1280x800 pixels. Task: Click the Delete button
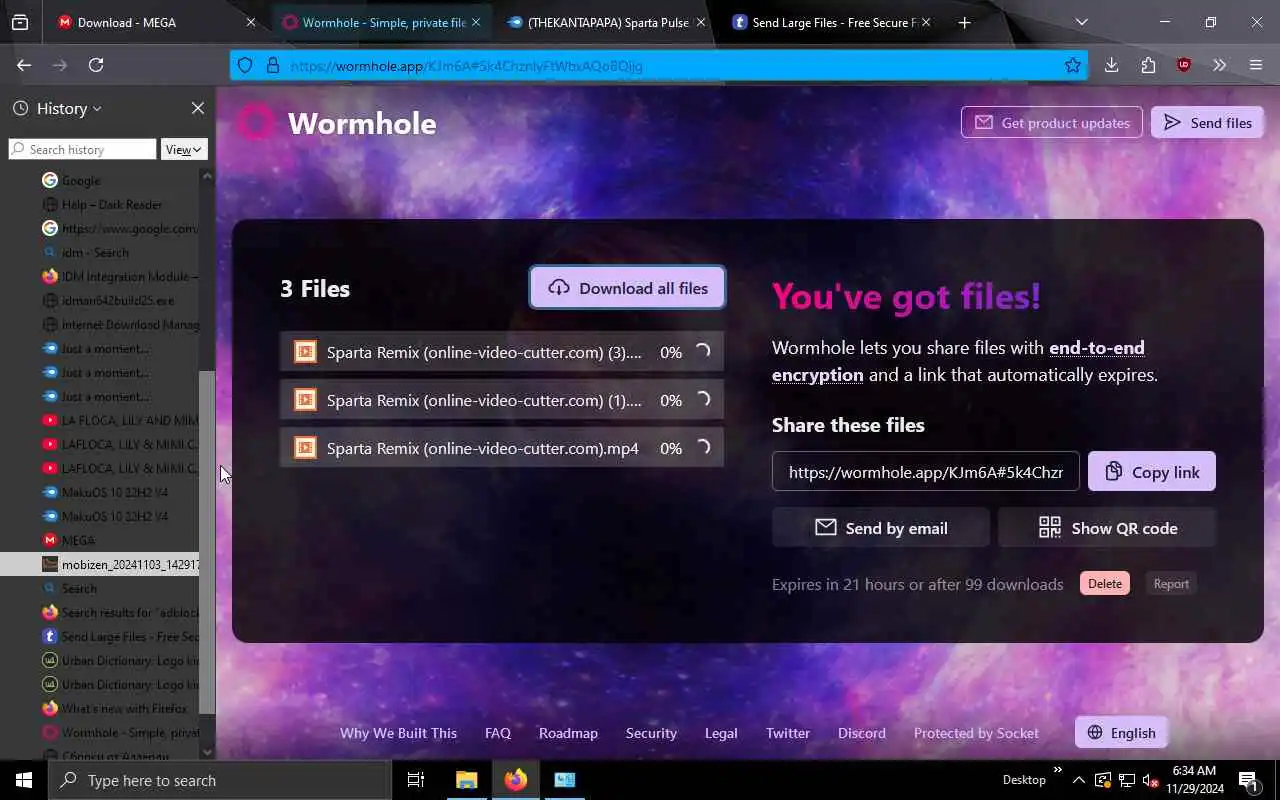click(x=1105, y=584)
